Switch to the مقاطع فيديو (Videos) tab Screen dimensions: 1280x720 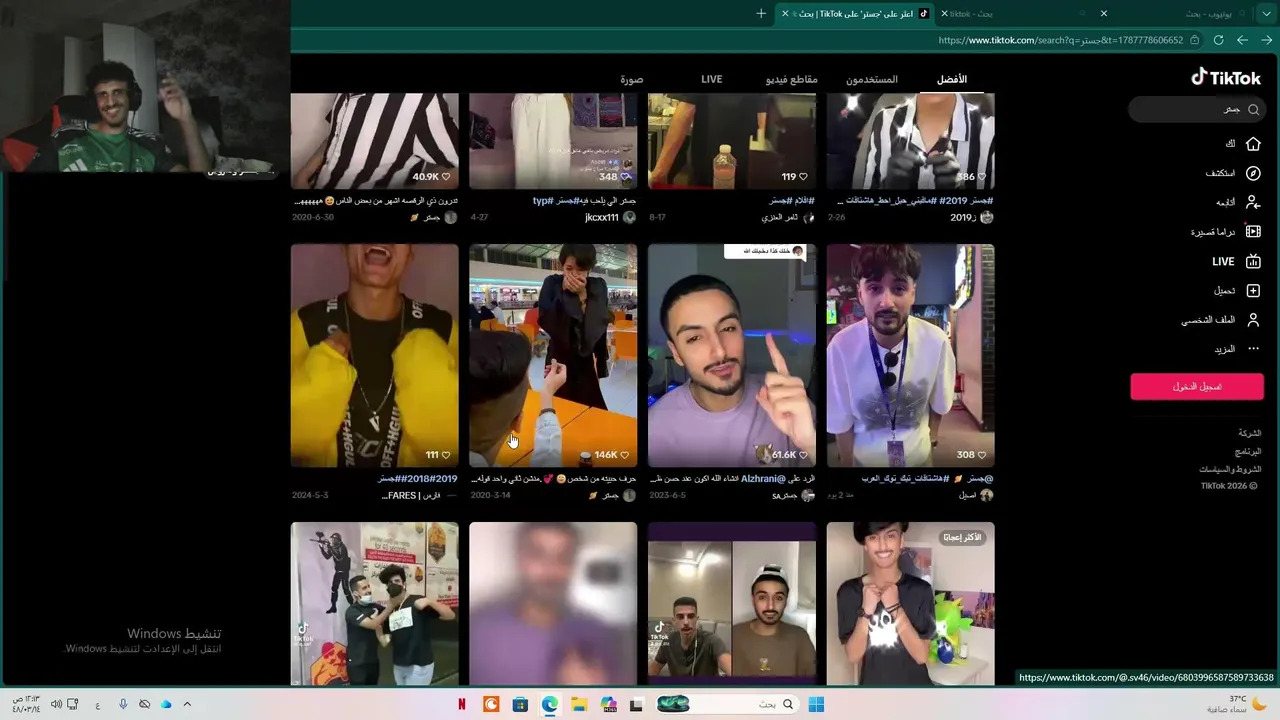pos(792,79)
